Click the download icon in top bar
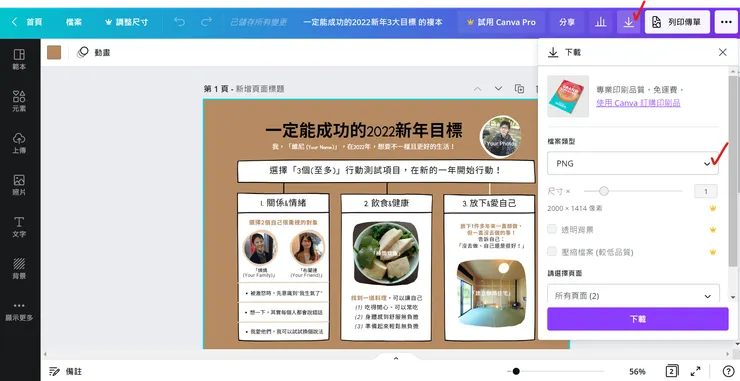The width and height of the screenshot is (740, 381). [629, 22]
